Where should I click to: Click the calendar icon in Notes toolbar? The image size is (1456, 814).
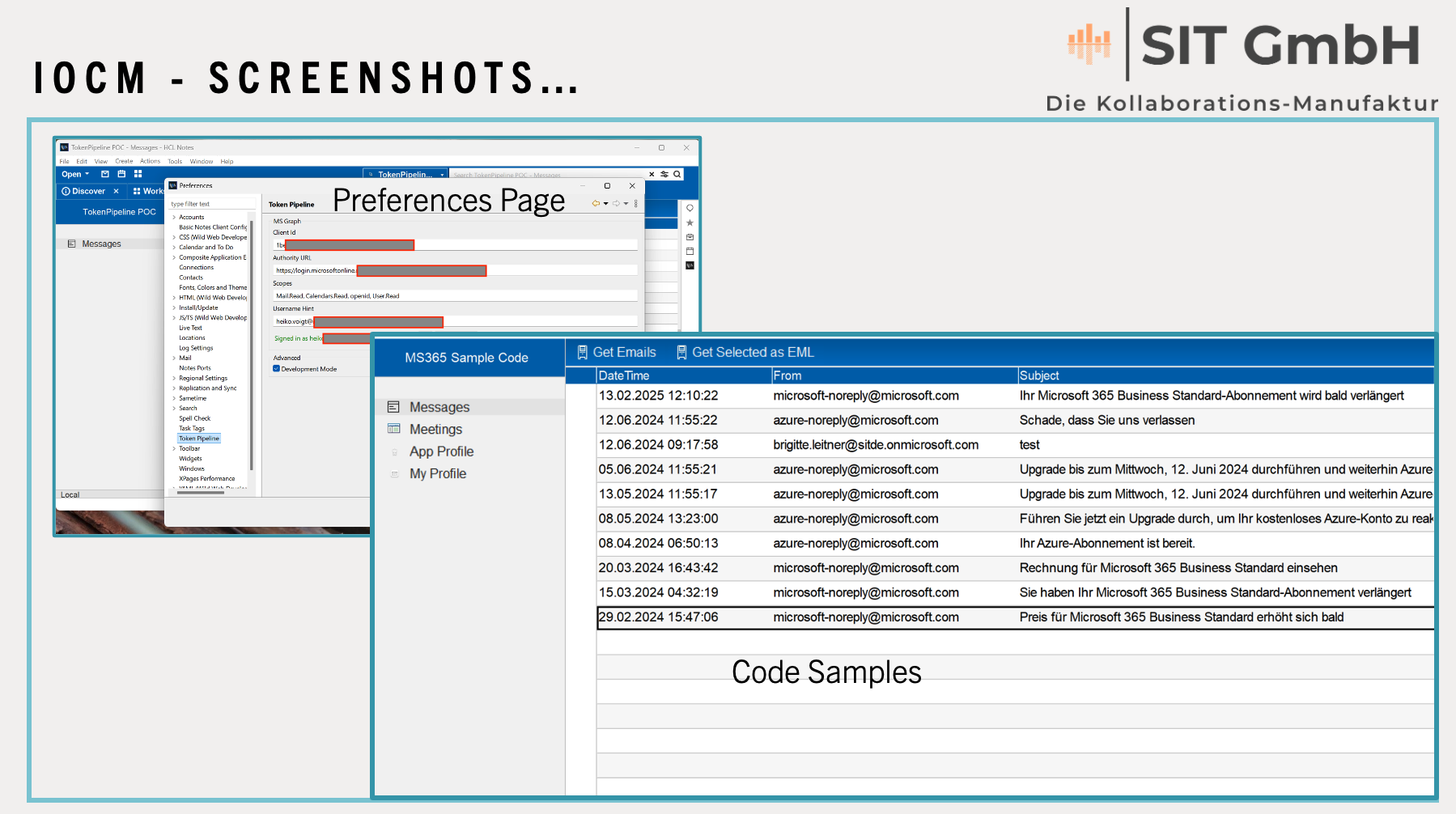pyautogui.click(x=121, y=174)
